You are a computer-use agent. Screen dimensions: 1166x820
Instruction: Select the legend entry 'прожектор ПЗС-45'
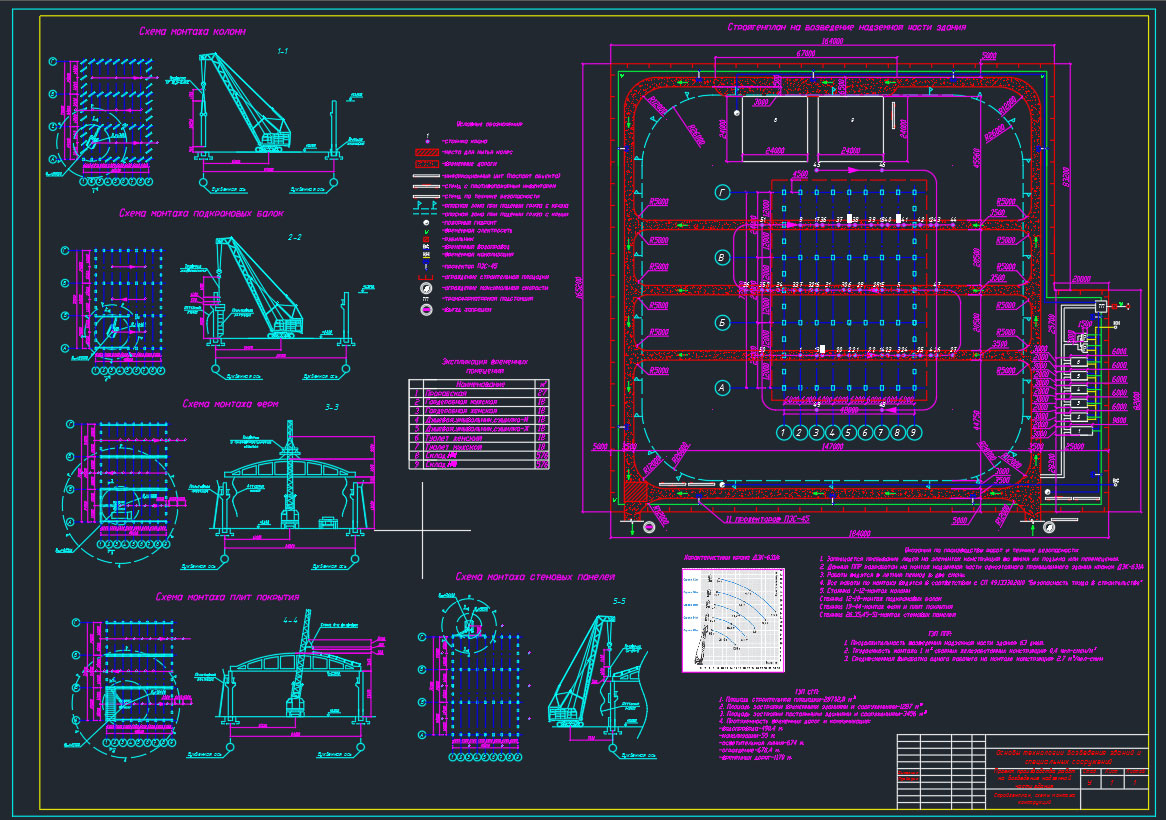[470, 265]
